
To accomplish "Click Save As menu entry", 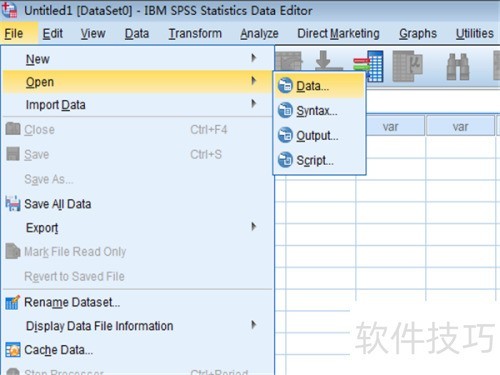I will 137,179.
